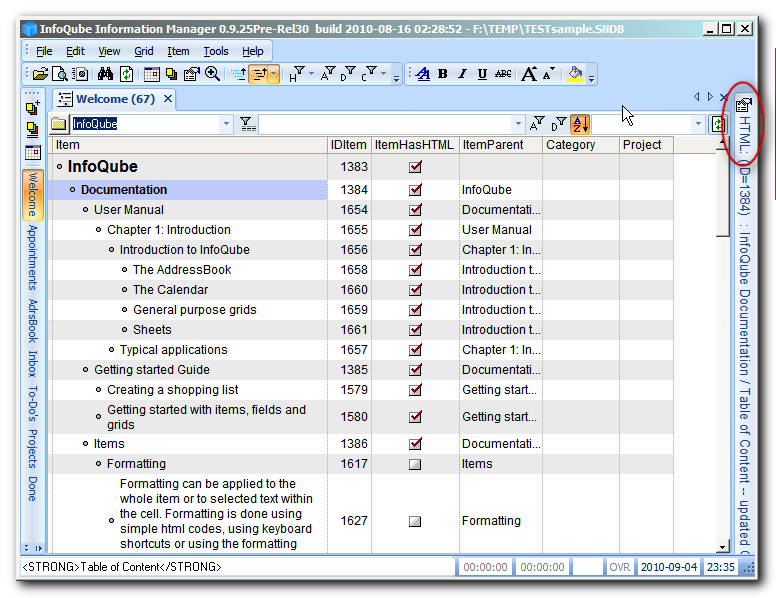This screenshot has height=598, width=776.
Task: Select the Getting started Guide item
Action: click(152, 370)
